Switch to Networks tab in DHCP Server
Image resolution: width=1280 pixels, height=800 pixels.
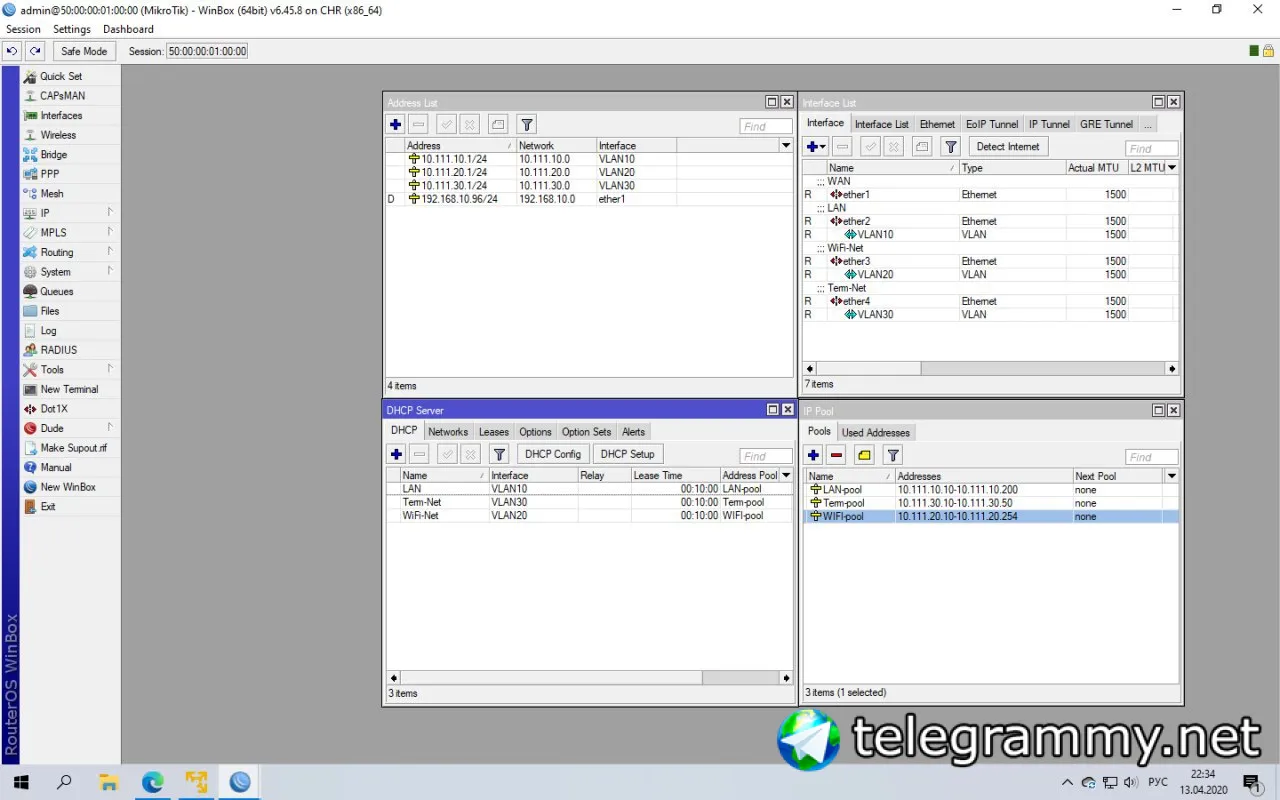click(x=448, y=432)
